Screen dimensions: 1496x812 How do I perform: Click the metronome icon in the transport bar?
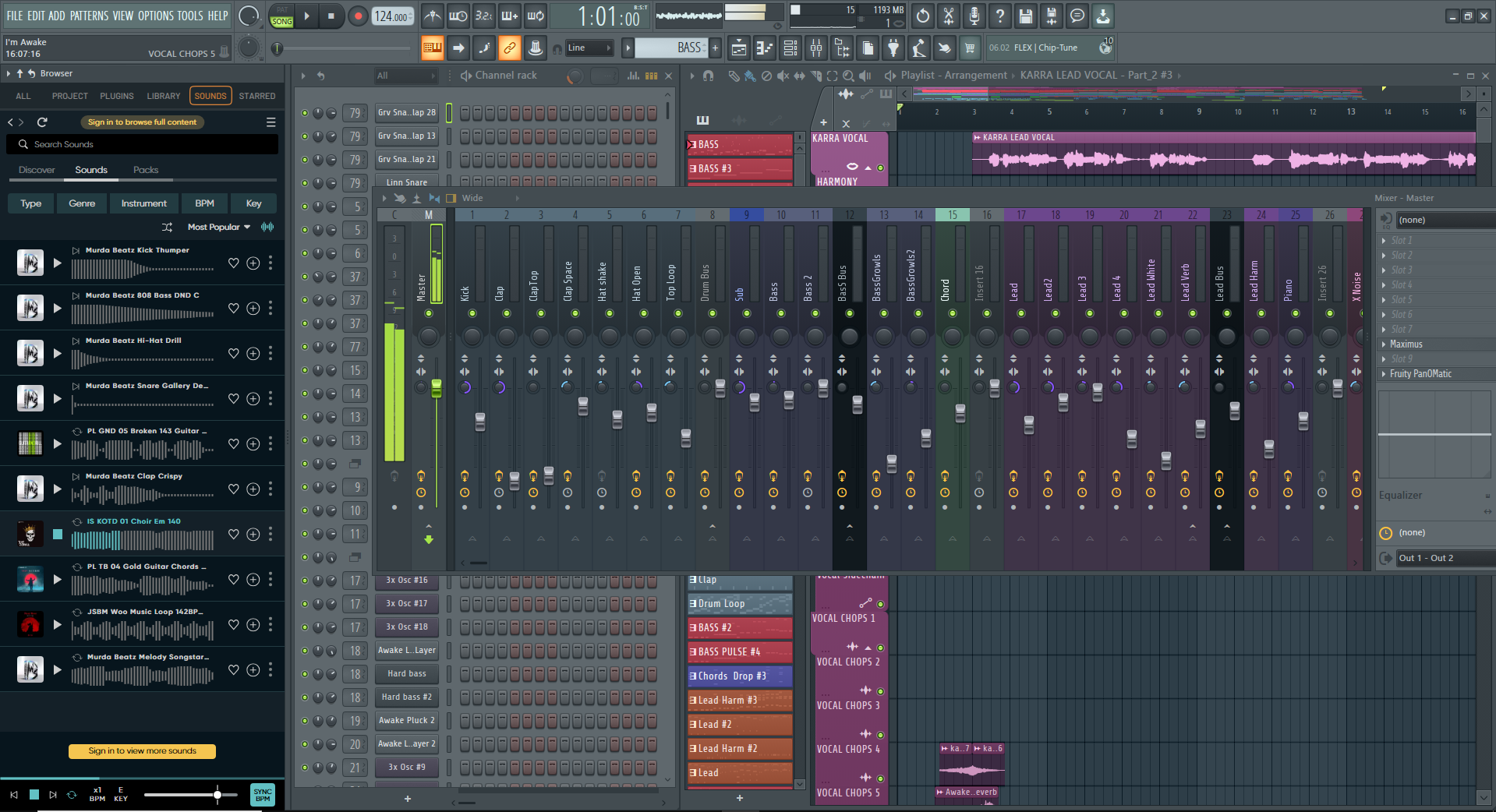click(x=431, y=15)
